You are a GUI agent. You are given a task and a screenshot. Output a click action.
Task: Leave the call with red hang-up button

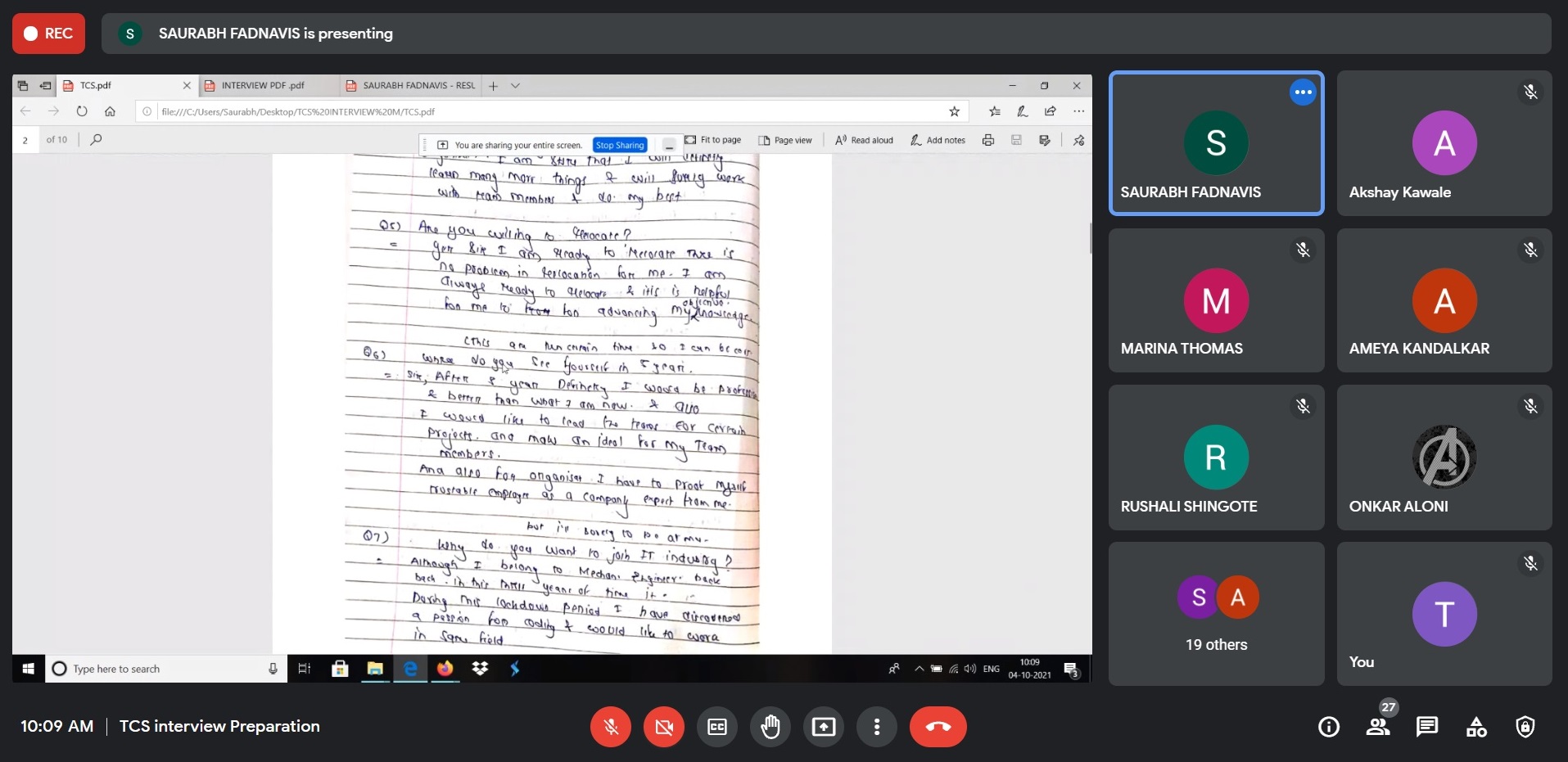(938, 727)
